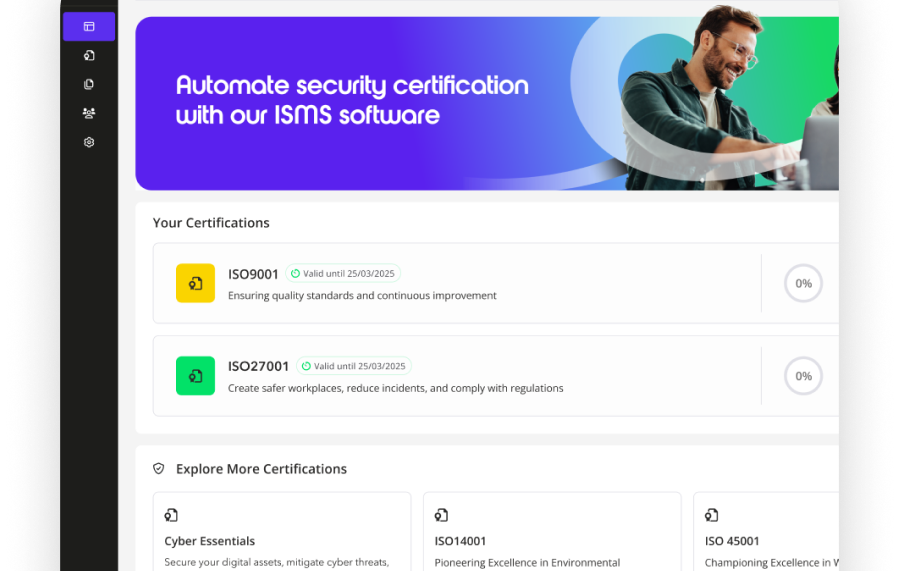Click the ISO9001 0% progress circle
This screenshot has width=899, height=571.
click(x=803, y=283)
